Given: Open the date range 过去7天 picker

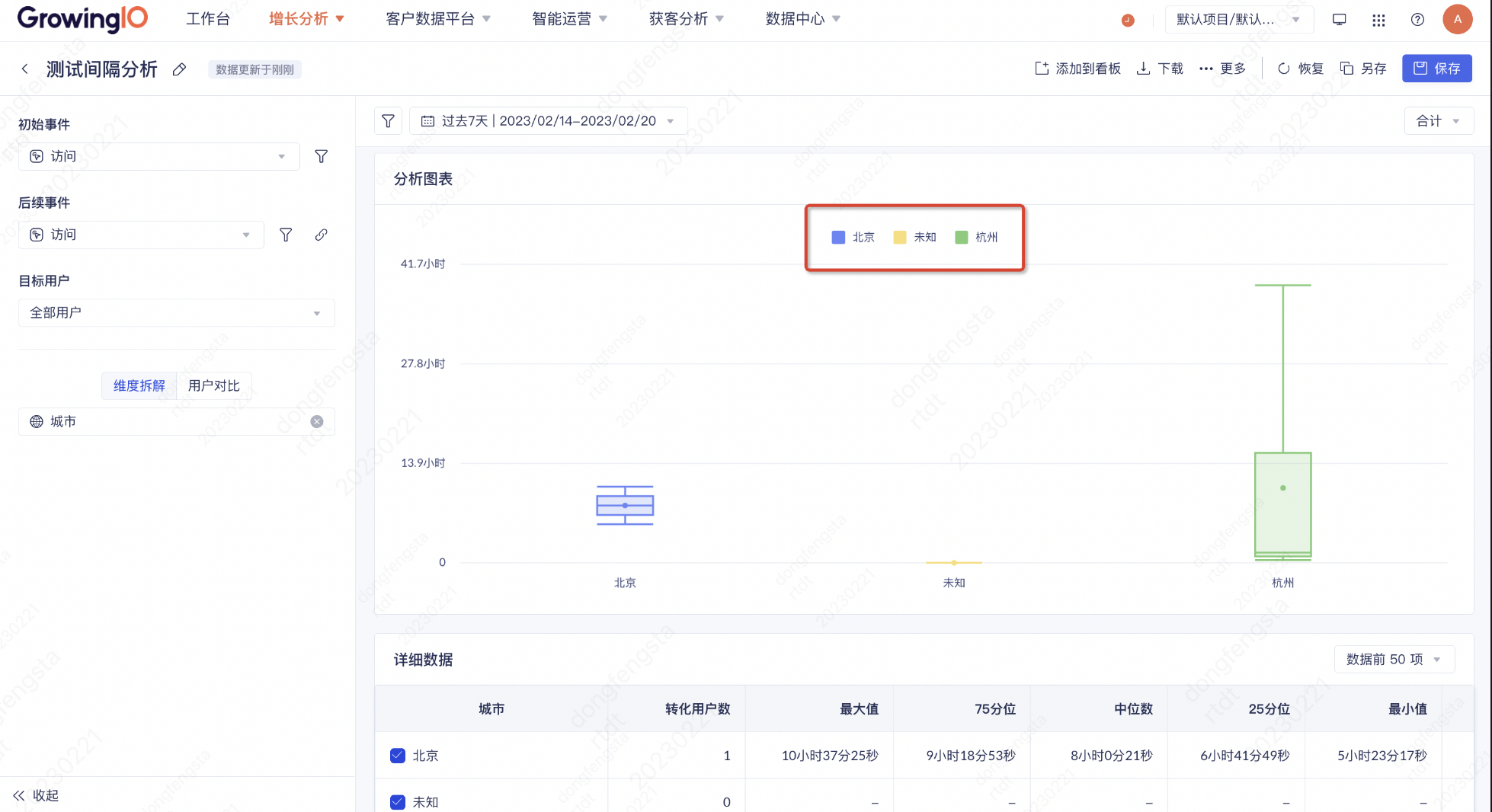Looking at the screenshot, I should [549, 120].
